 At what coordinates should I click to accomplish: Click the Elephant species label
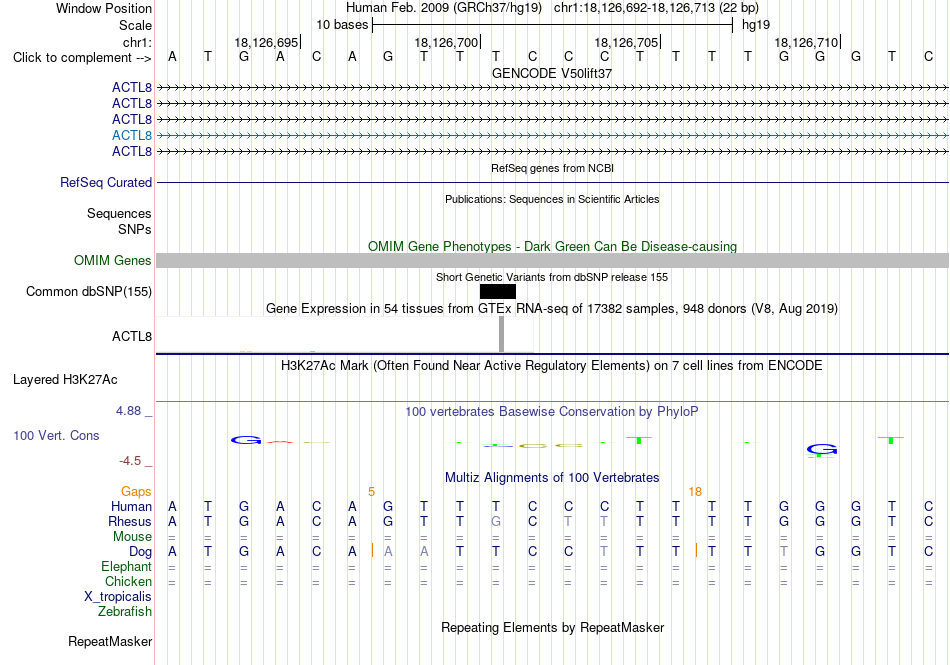click(x=126, y=566)
